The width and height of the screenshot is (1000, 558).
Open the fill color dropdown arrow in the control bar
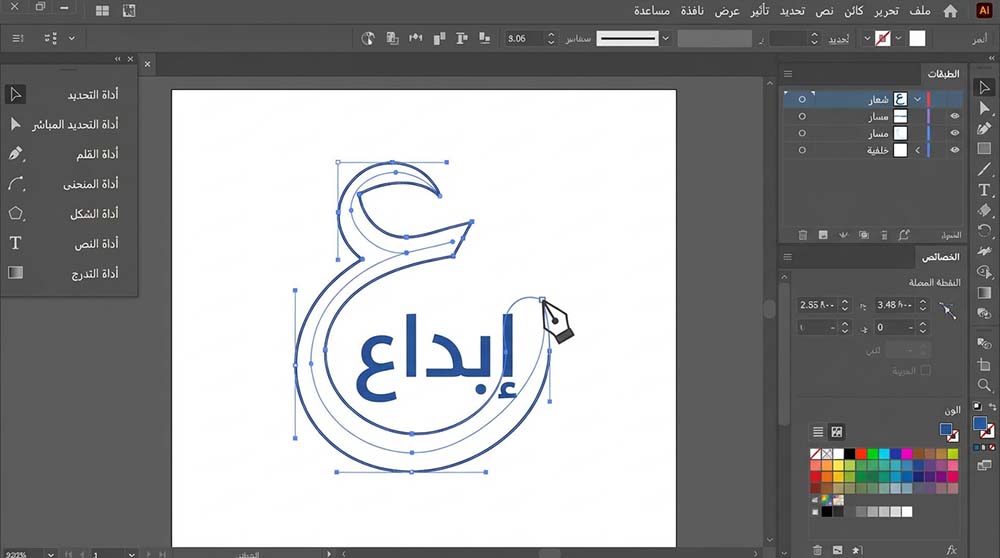tap(898, 38)
